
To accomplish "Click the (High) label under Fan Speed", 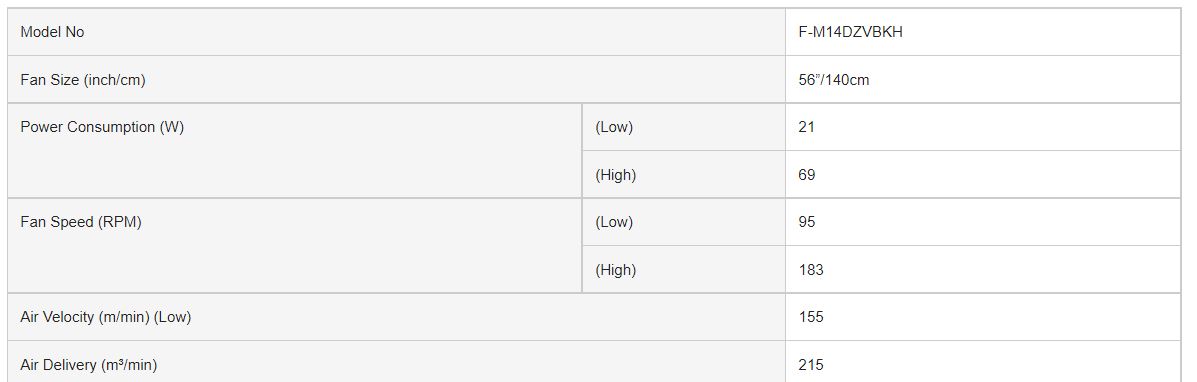I will [x=615, y=270].
